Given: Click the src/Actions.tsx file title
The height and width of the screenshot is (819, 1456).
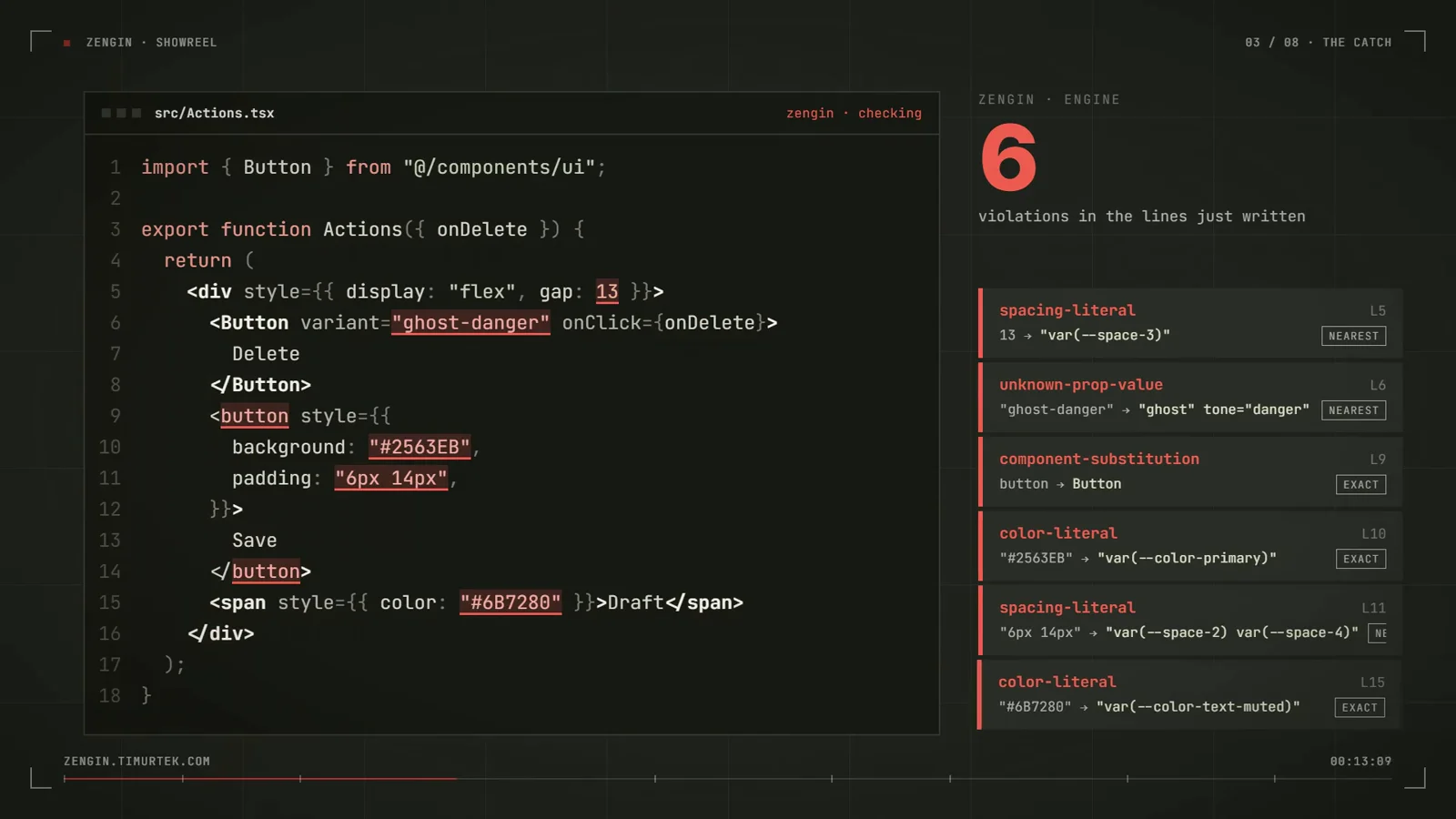Looking at the screenshot, I should pyautogui.click(x=214, y=113).
